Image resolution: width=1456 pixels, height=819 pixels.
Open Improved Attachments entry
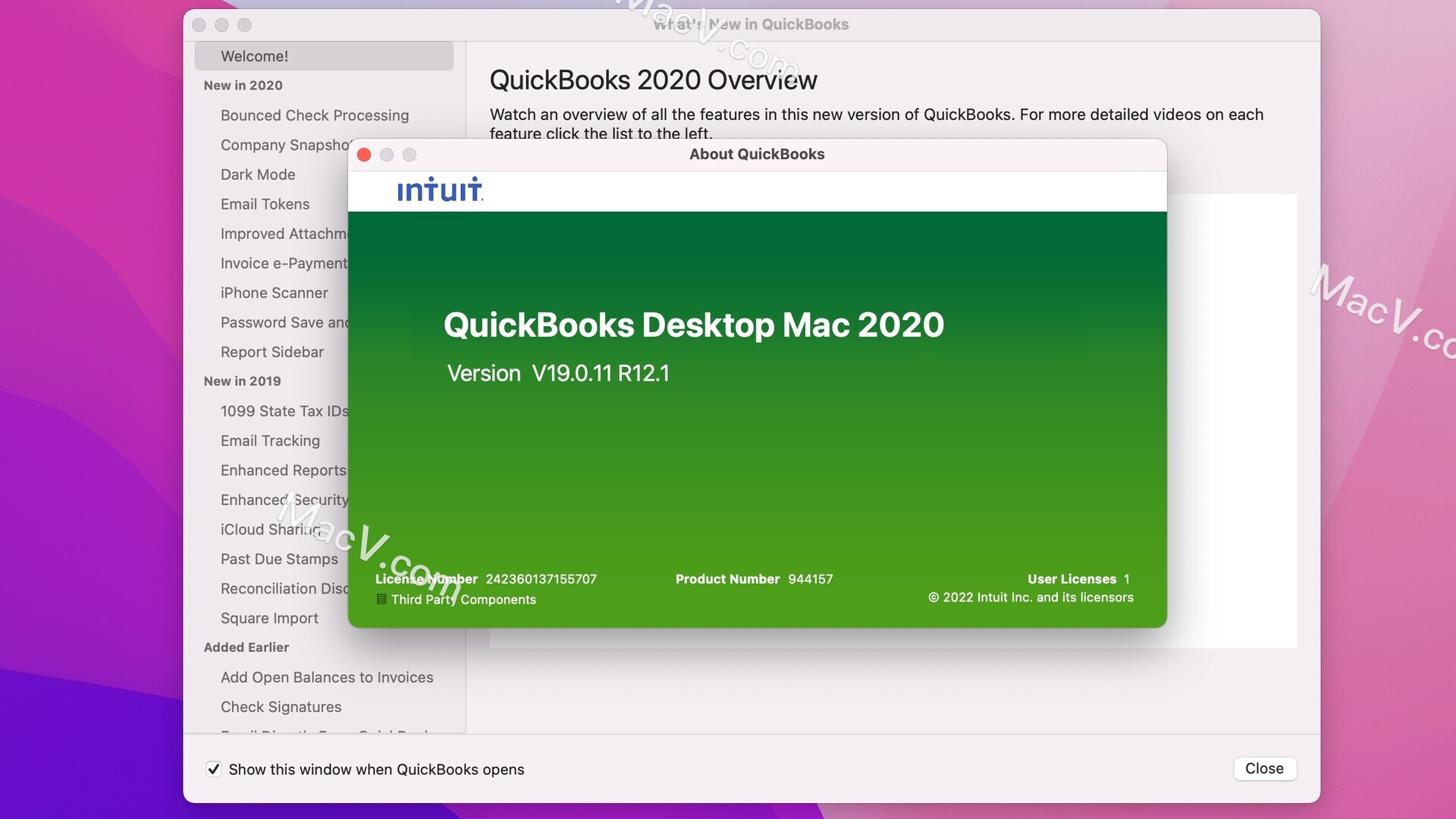(284, 234)
